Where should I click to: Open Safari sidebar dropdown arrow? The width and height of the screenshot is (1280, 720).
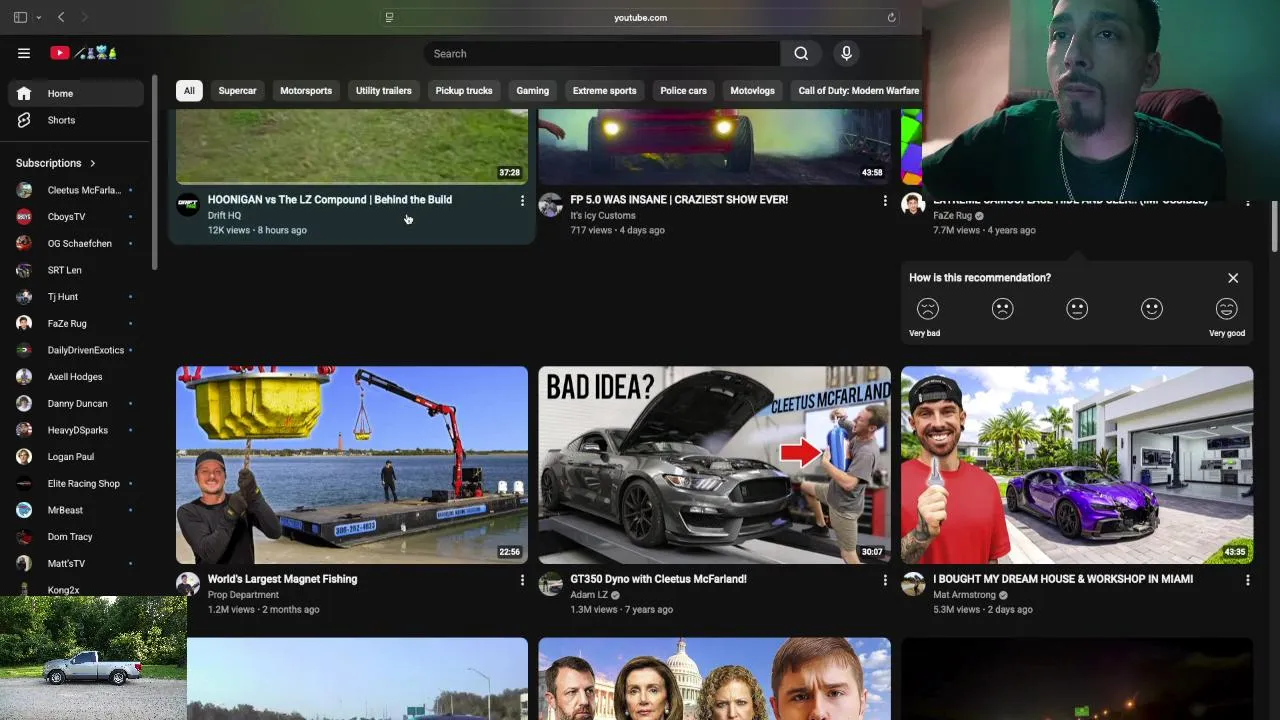click(38, 17)
